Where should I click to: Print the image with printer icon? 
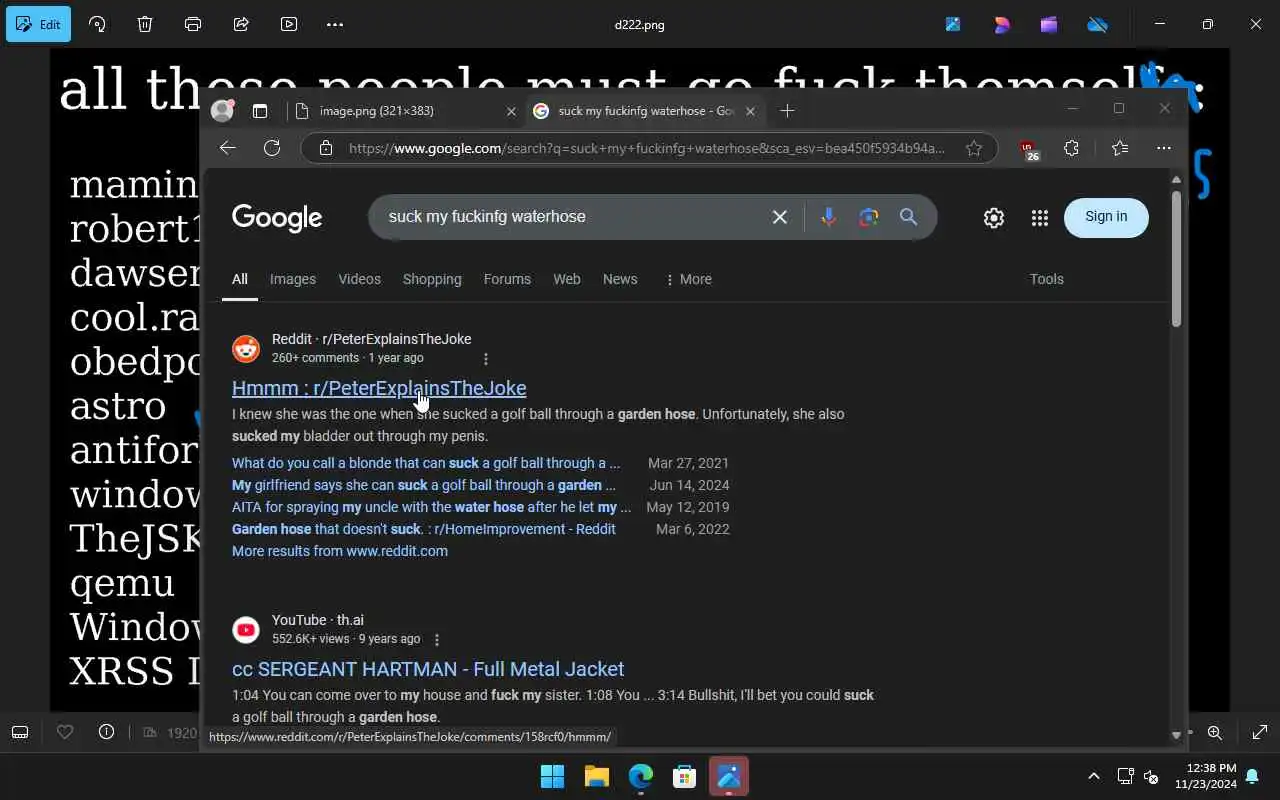coord(193,24)
